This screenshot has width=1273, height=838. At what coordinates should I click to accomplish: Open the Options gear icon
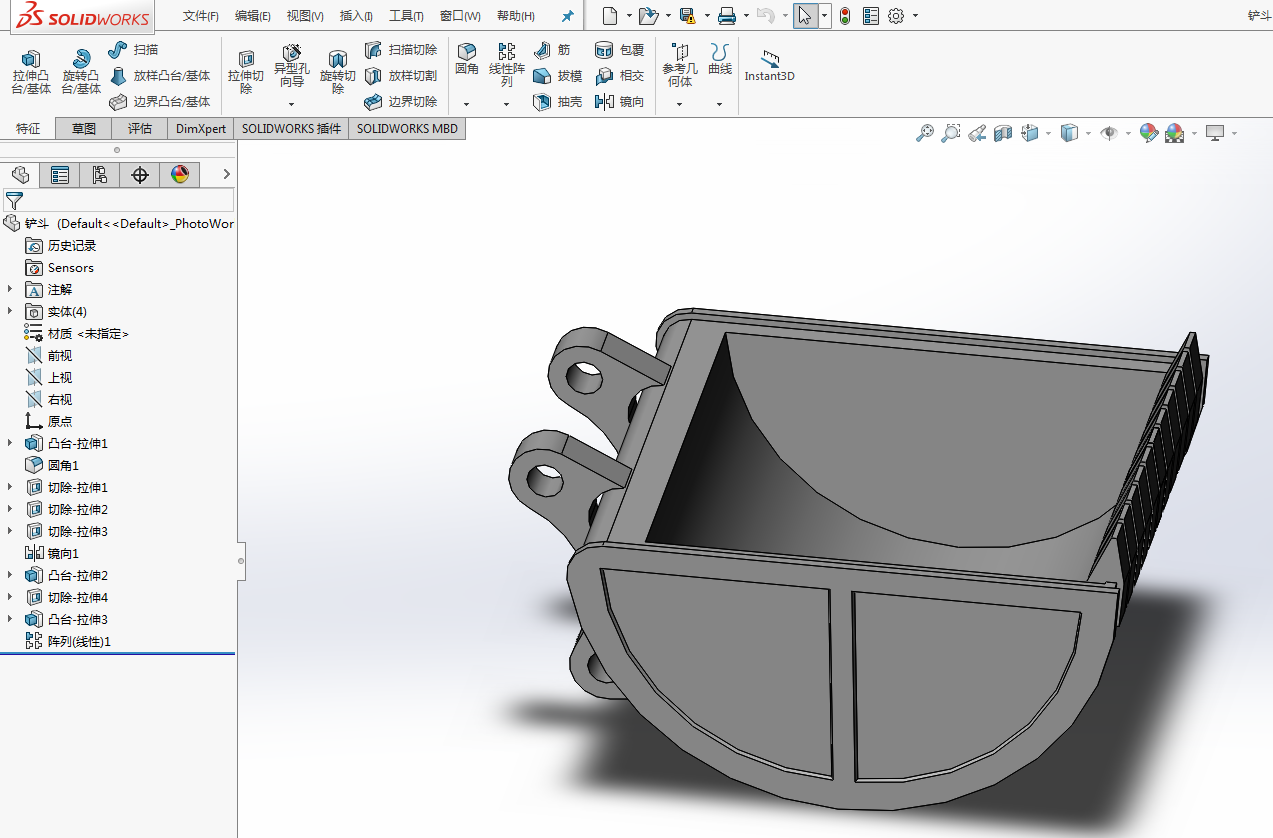[896, 15]
